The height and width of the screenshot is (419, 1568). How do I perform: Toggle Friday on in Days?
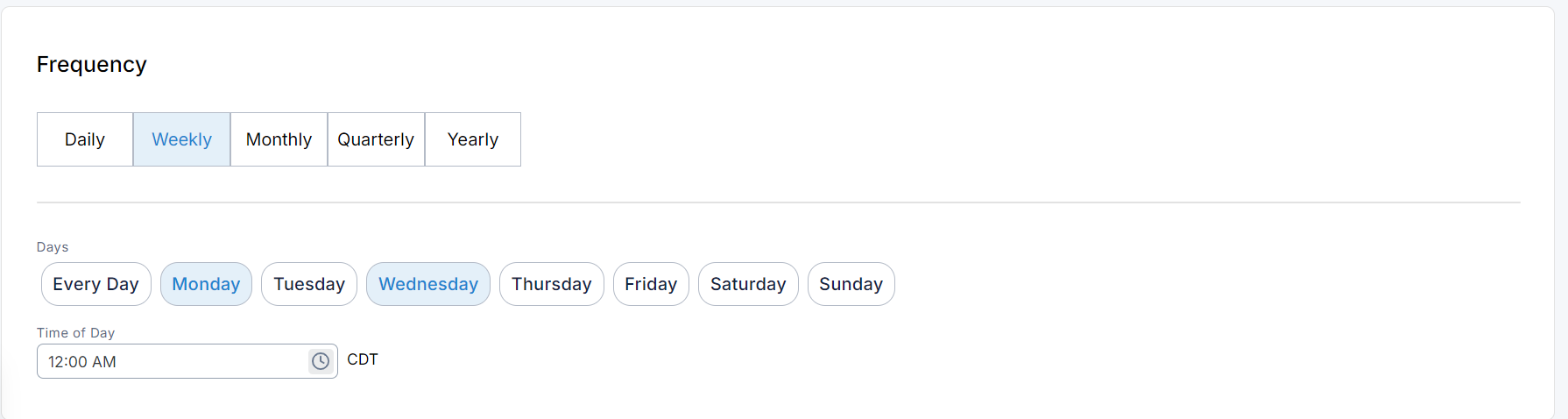651,284
